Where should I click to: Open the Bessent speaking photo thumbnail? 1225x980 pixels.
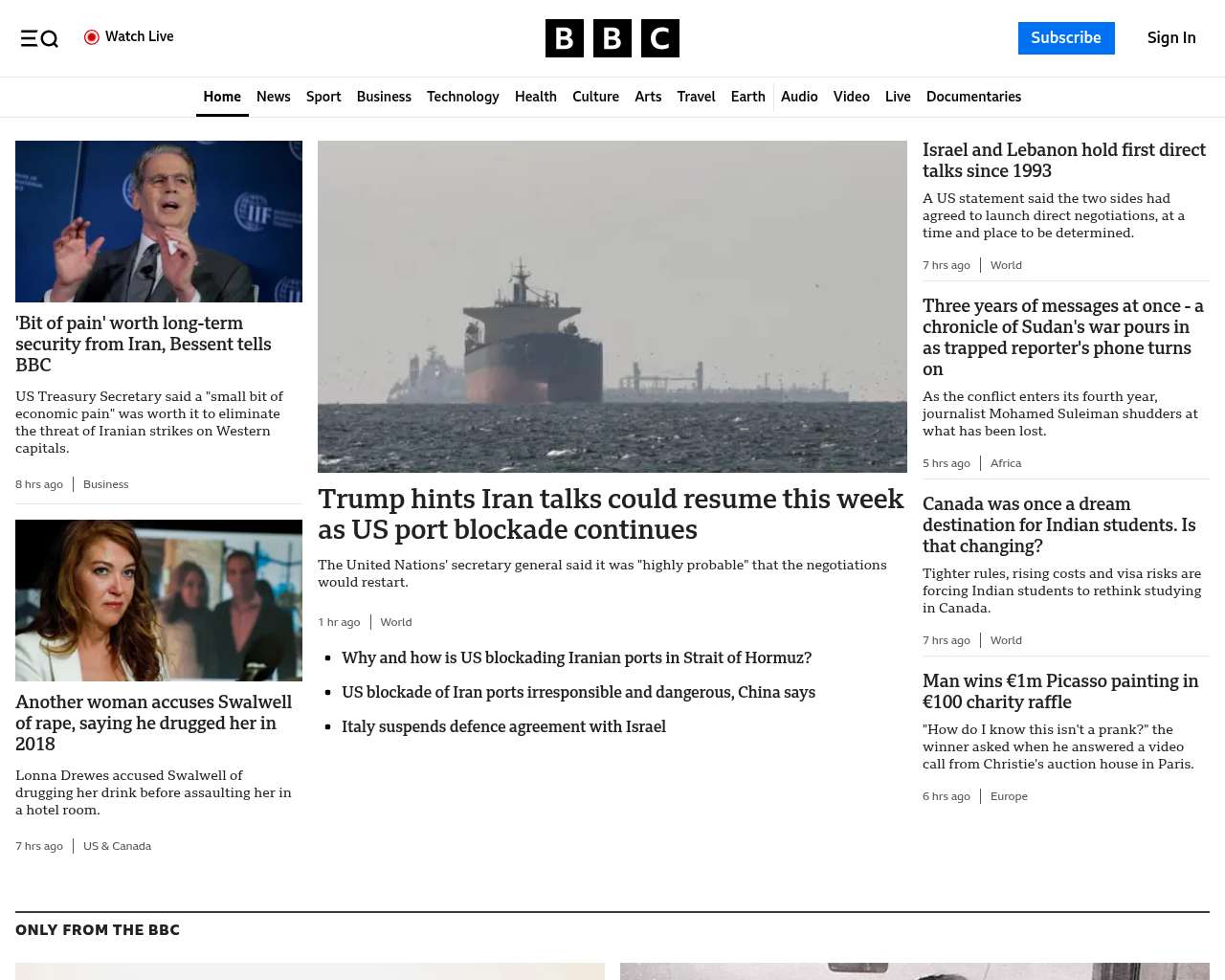[159, 221]
